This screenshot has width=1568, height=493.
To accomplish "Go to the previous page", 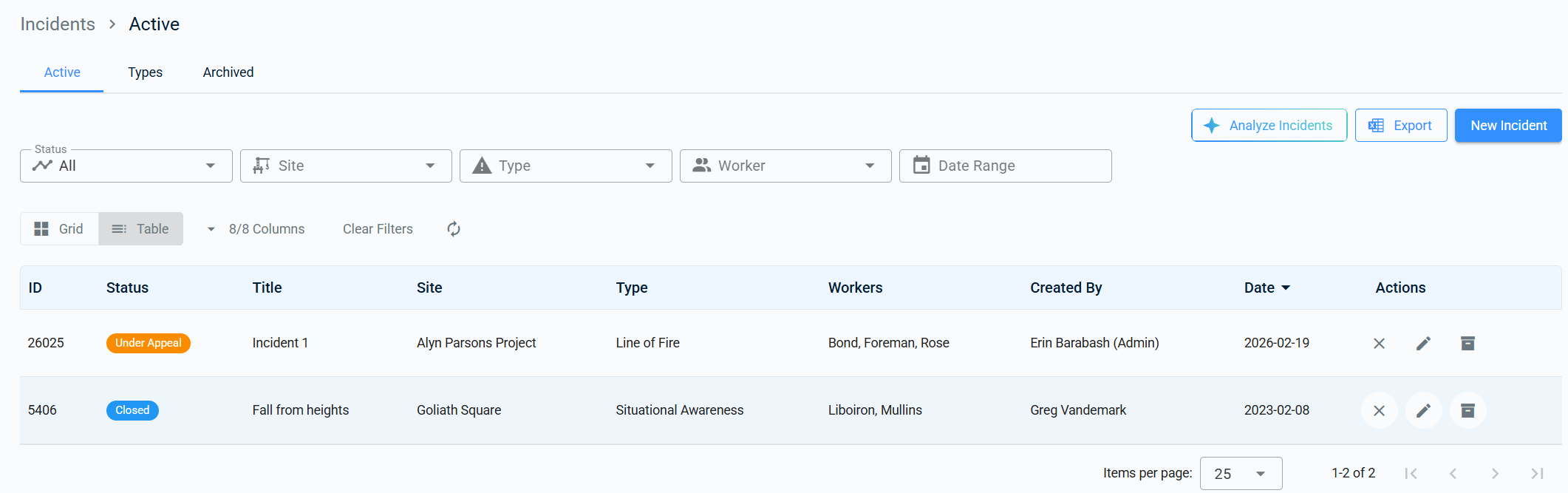I will pyautogui.click(x=1453, y=473).
